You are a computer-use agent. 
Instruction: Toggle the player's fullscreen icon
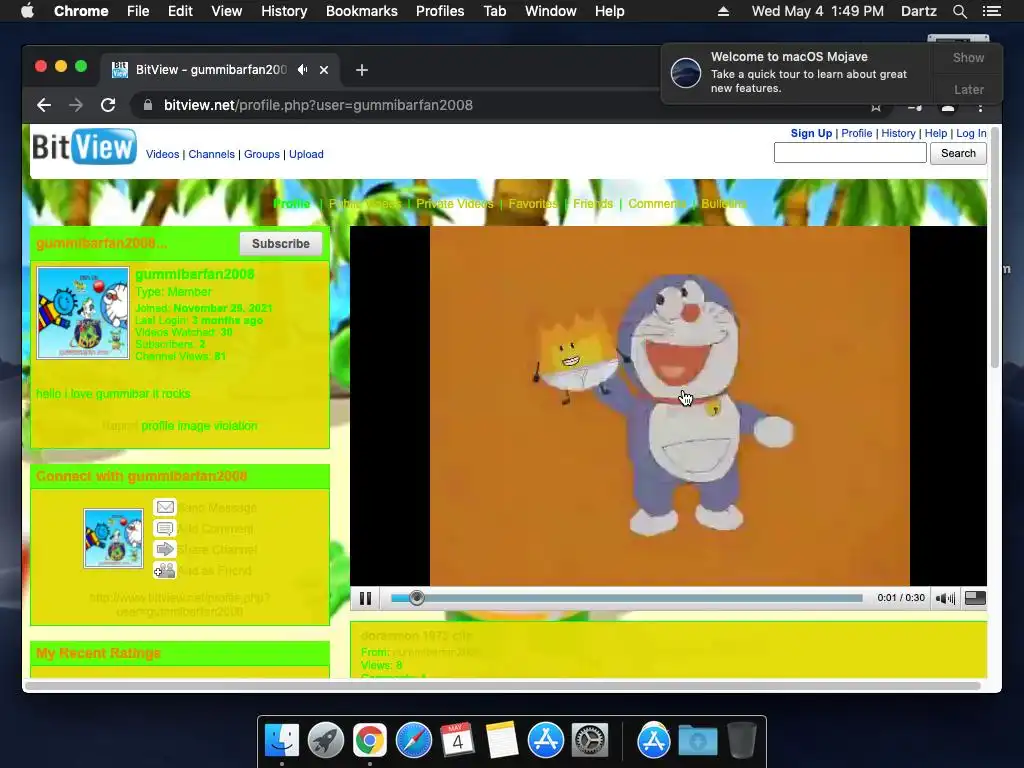[x=975, y=598]
